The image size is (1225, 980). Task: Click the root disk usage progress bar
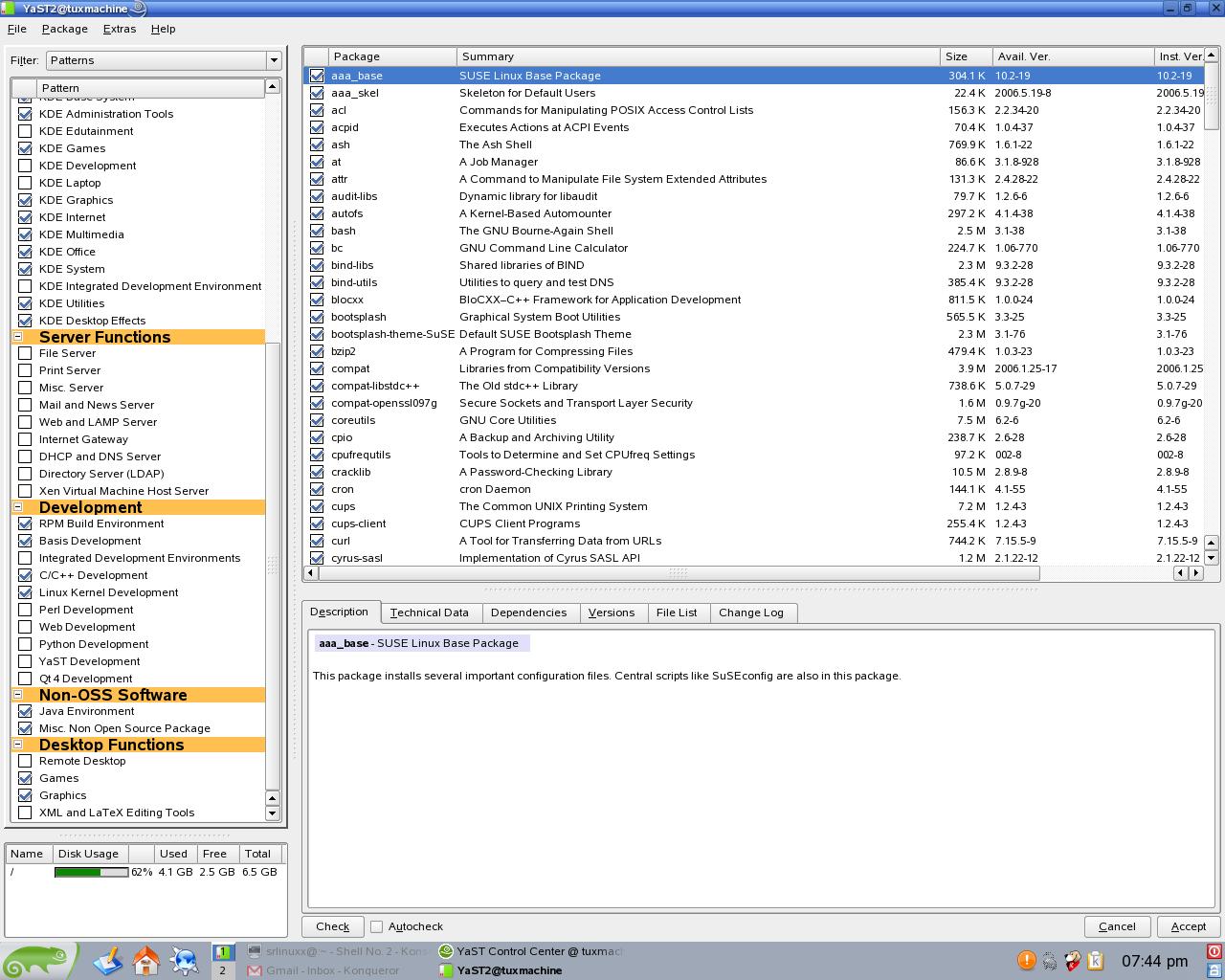91,872
